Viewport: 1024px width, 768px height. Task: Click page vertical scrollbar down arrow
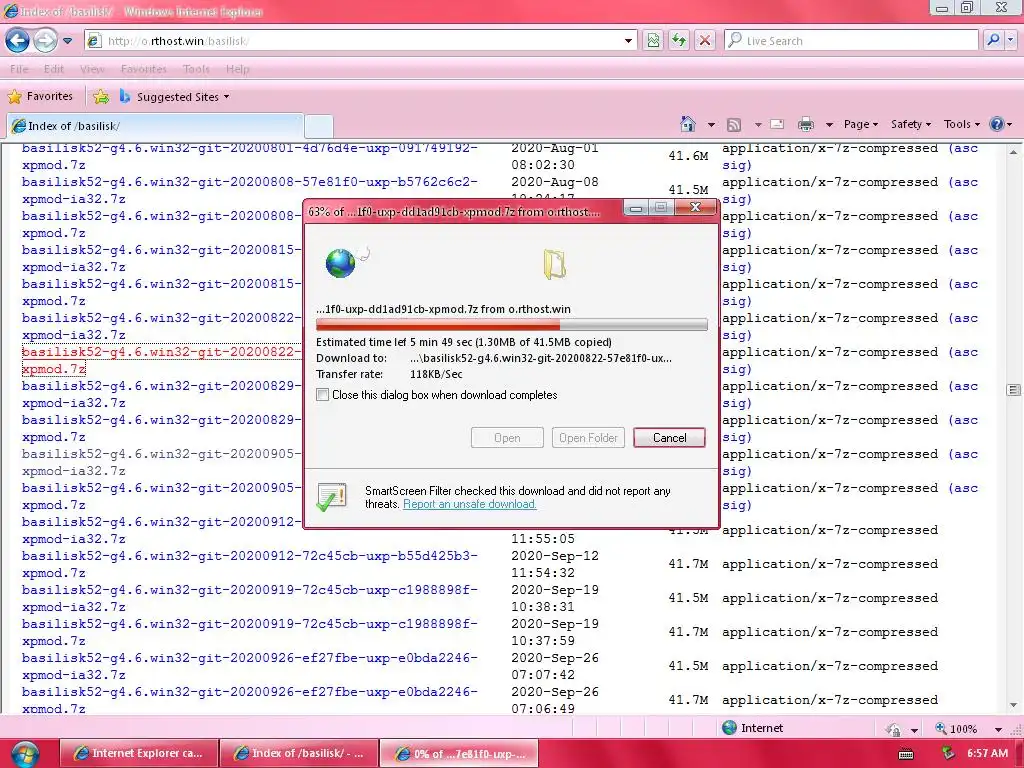pyautogui.click(x=1014, y=705)
